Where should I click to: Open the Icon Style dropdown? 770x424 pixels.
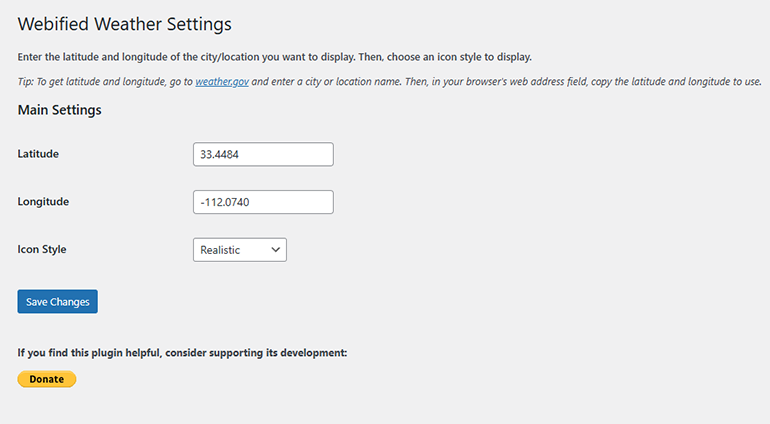coord(239,250)
